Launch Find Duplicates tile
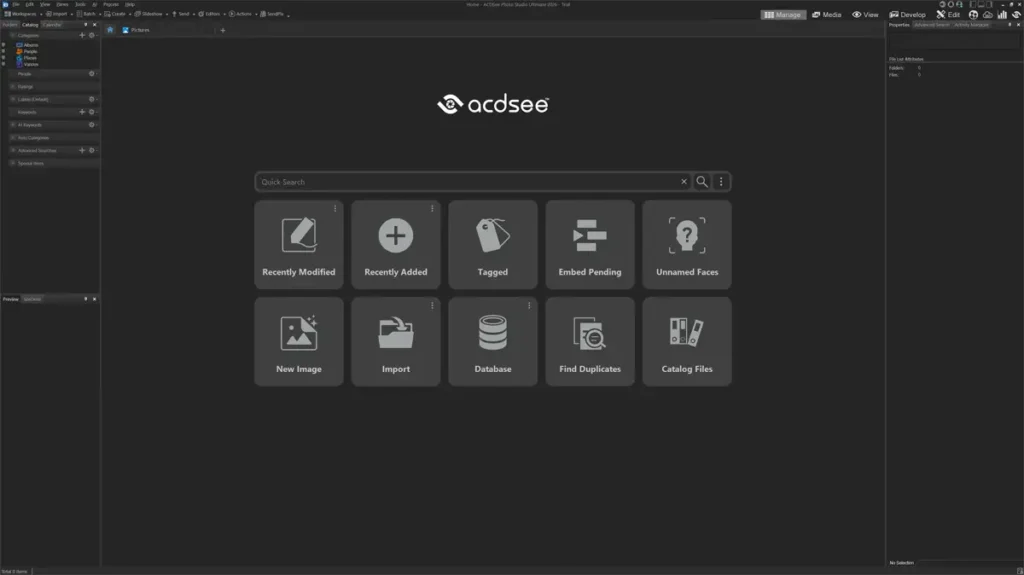This screenshot has height=575, width=1024. (x=590, y=342)
